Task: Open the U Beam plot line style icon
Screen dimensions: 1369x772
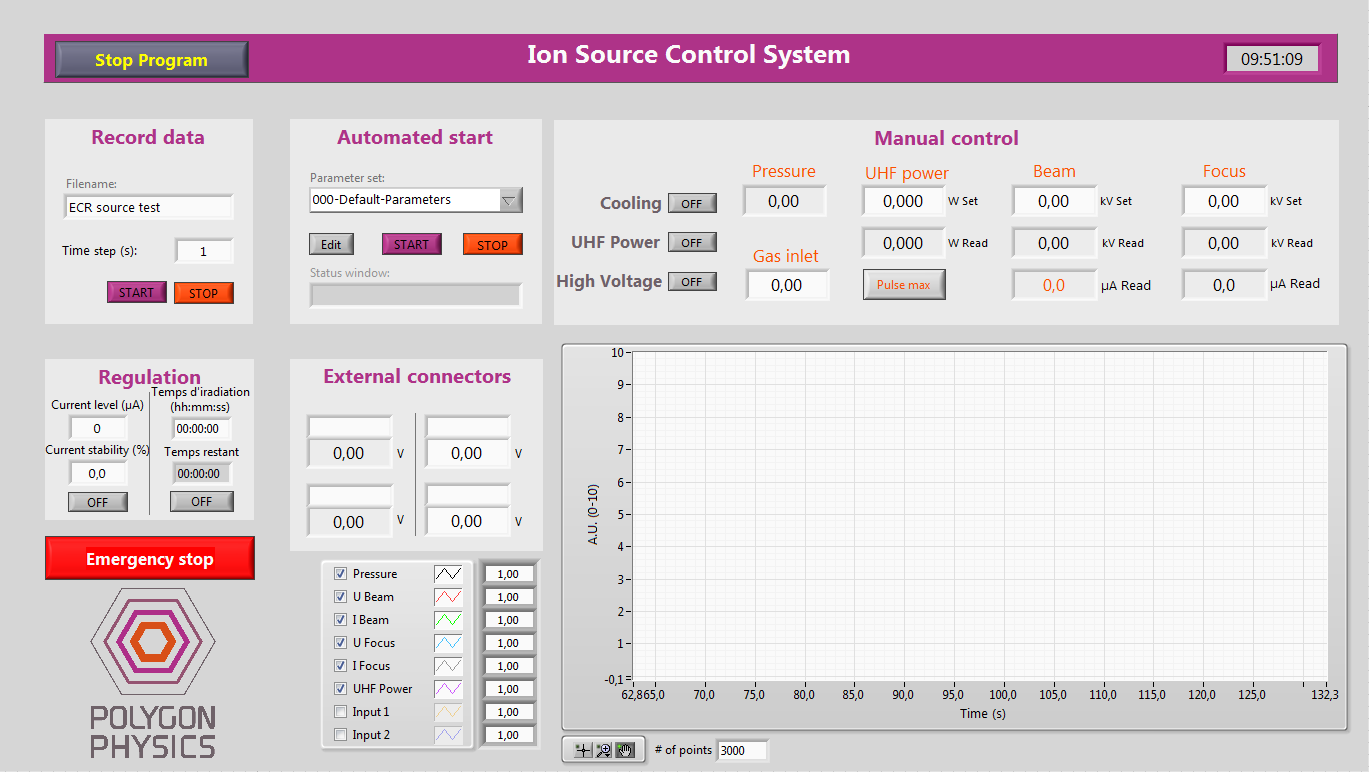Action: coord(448,597)
